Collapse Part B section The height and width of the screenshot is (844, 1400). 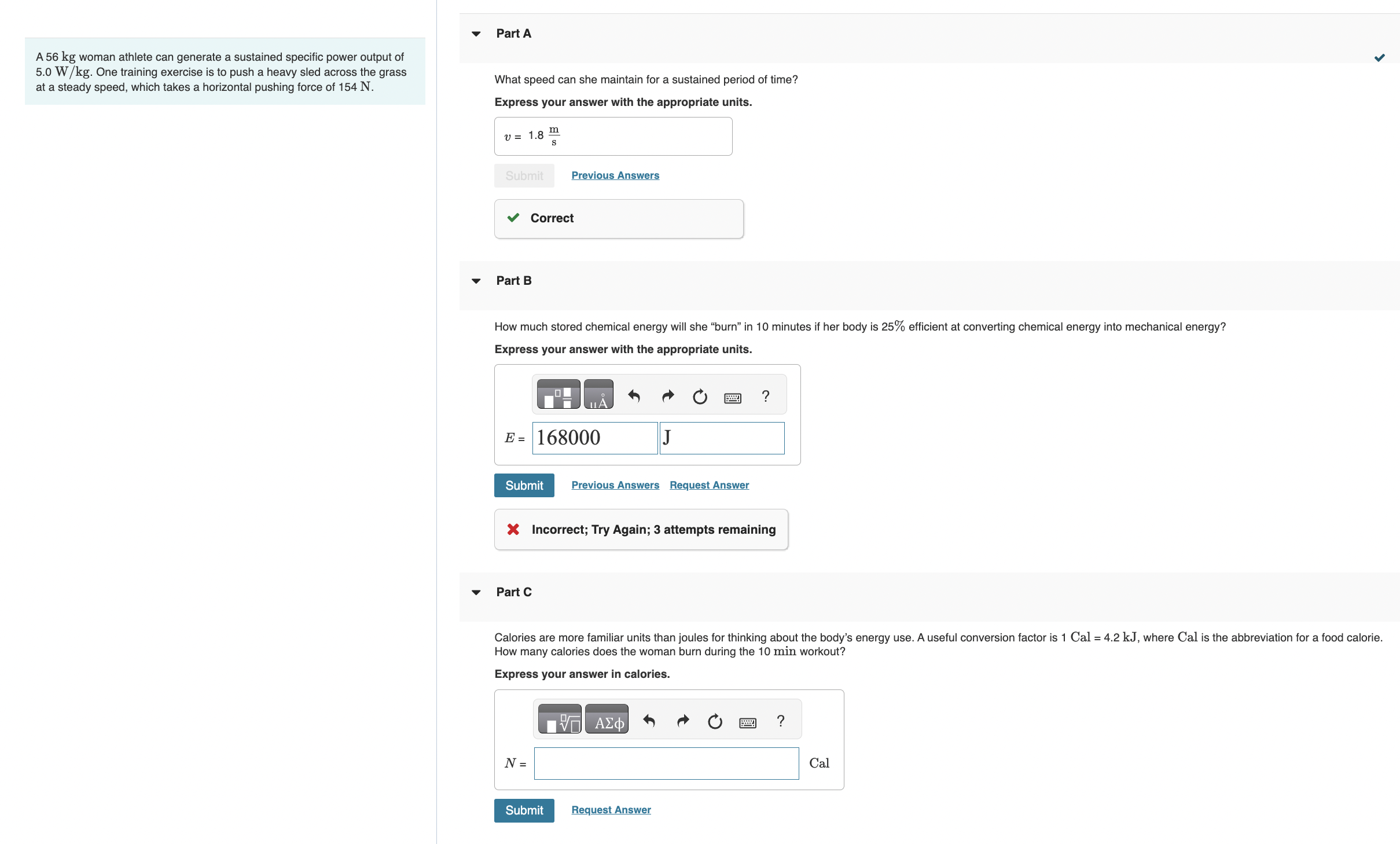[476, 281]
